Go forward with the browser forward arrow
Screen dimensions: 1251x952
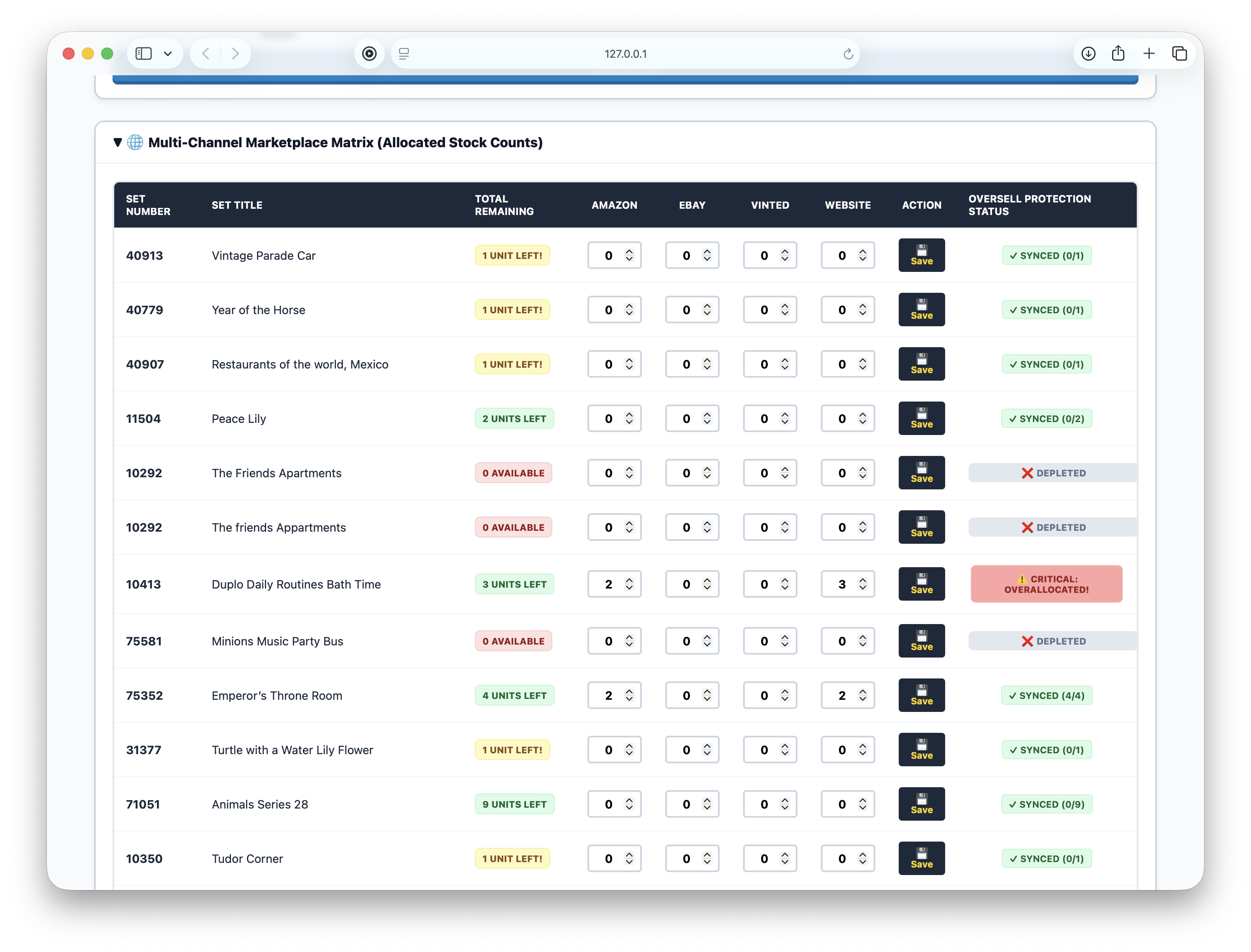coord(235,54)
